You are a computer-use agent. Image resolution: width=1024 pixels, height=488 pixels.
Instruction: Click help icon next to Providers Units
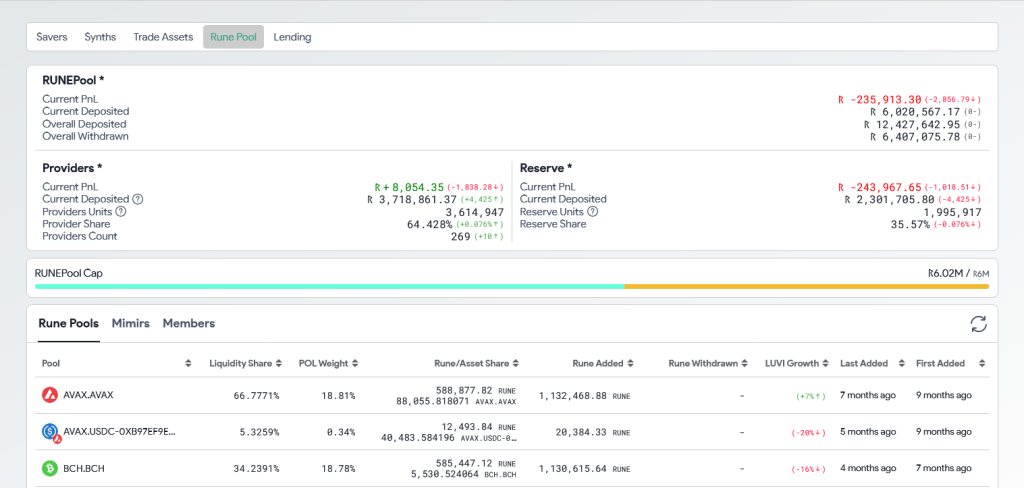[x=121, y=211]
